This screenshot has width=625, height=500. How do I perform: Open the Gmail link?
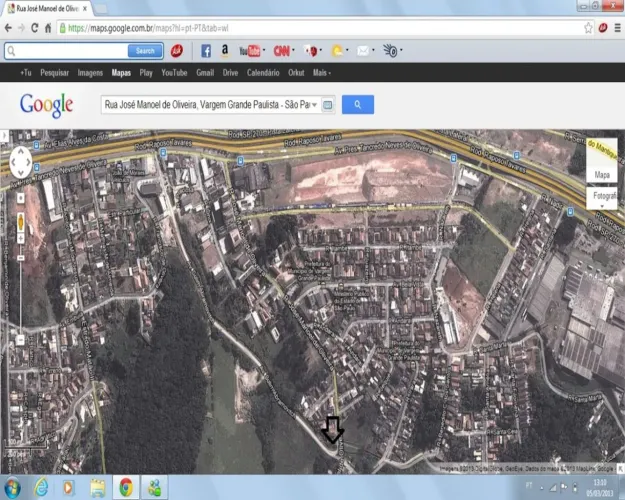click(x=205, y=73)
